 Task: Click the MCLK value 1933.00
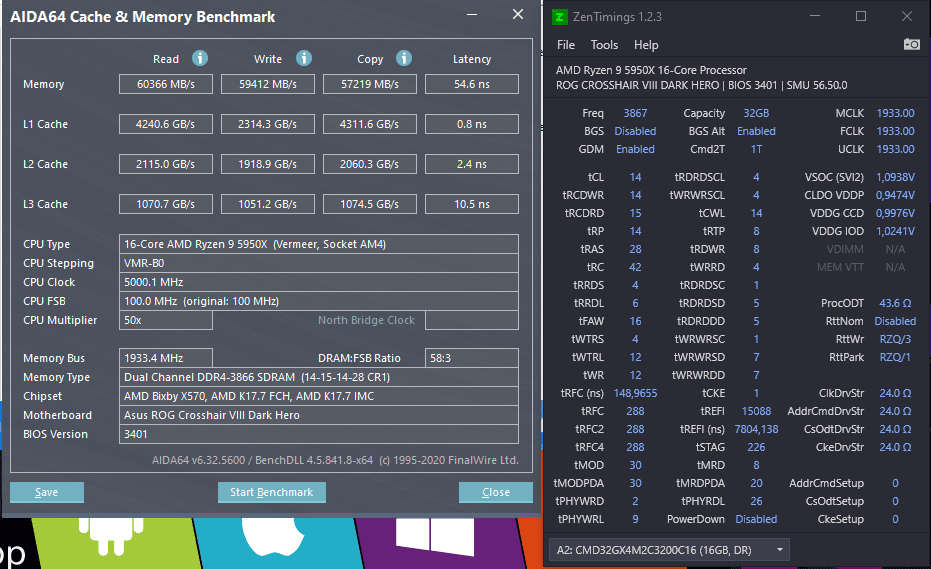point(895,113)
